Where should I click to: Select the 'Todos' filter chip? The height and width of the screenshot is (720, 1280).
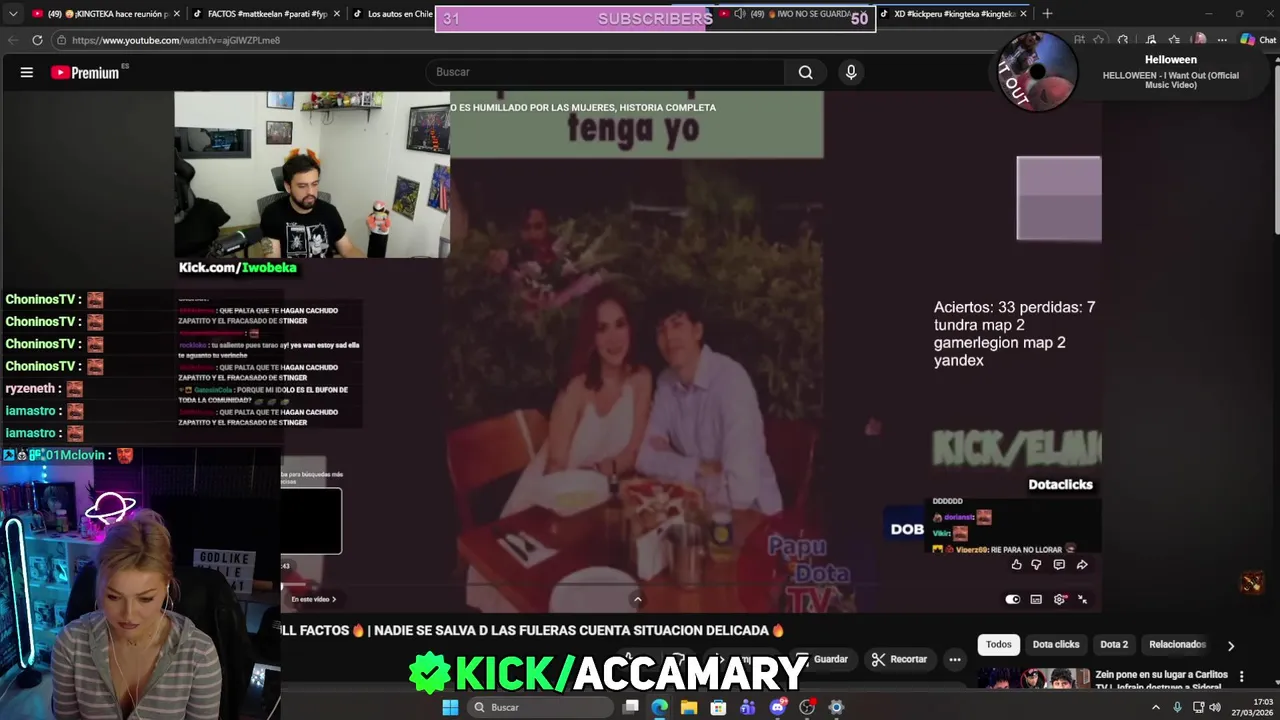point(999,645)
